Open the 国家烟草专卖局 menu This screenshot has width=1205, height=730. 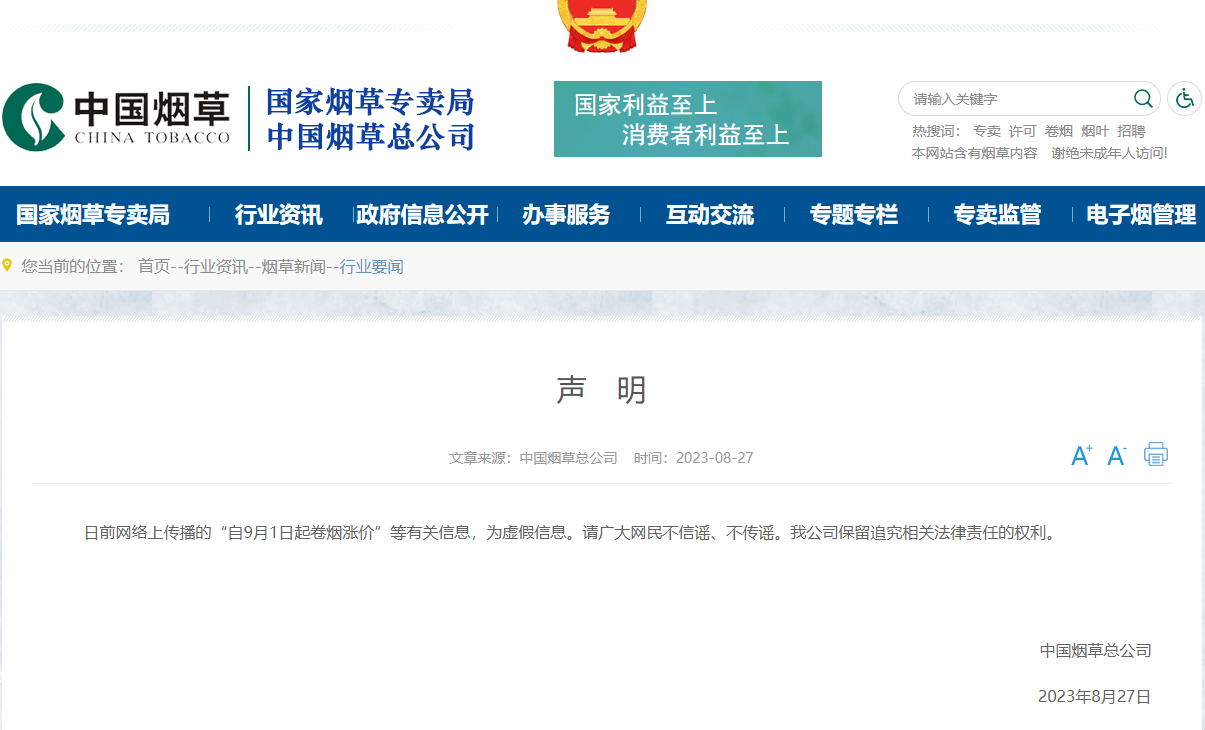click(x=93, y=214)
